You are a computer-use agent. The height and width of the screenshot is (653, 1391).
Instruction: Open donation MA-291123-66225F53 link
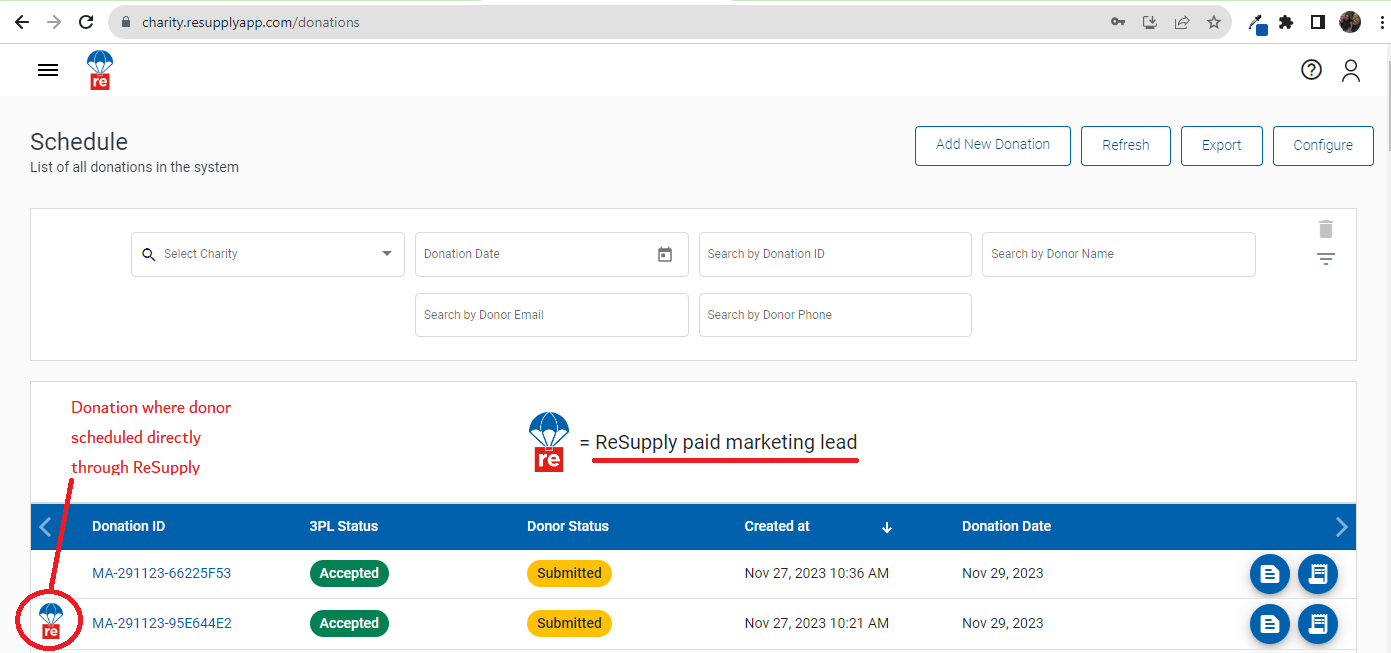pyautogui.click(x=162, y=573)
